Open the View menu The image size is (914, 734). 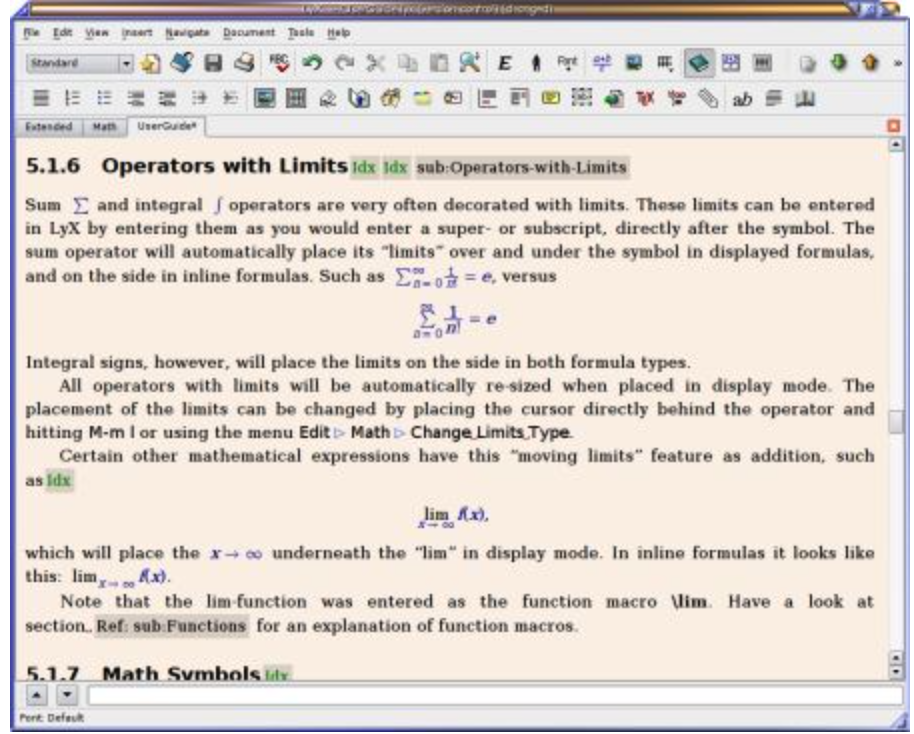97,33
